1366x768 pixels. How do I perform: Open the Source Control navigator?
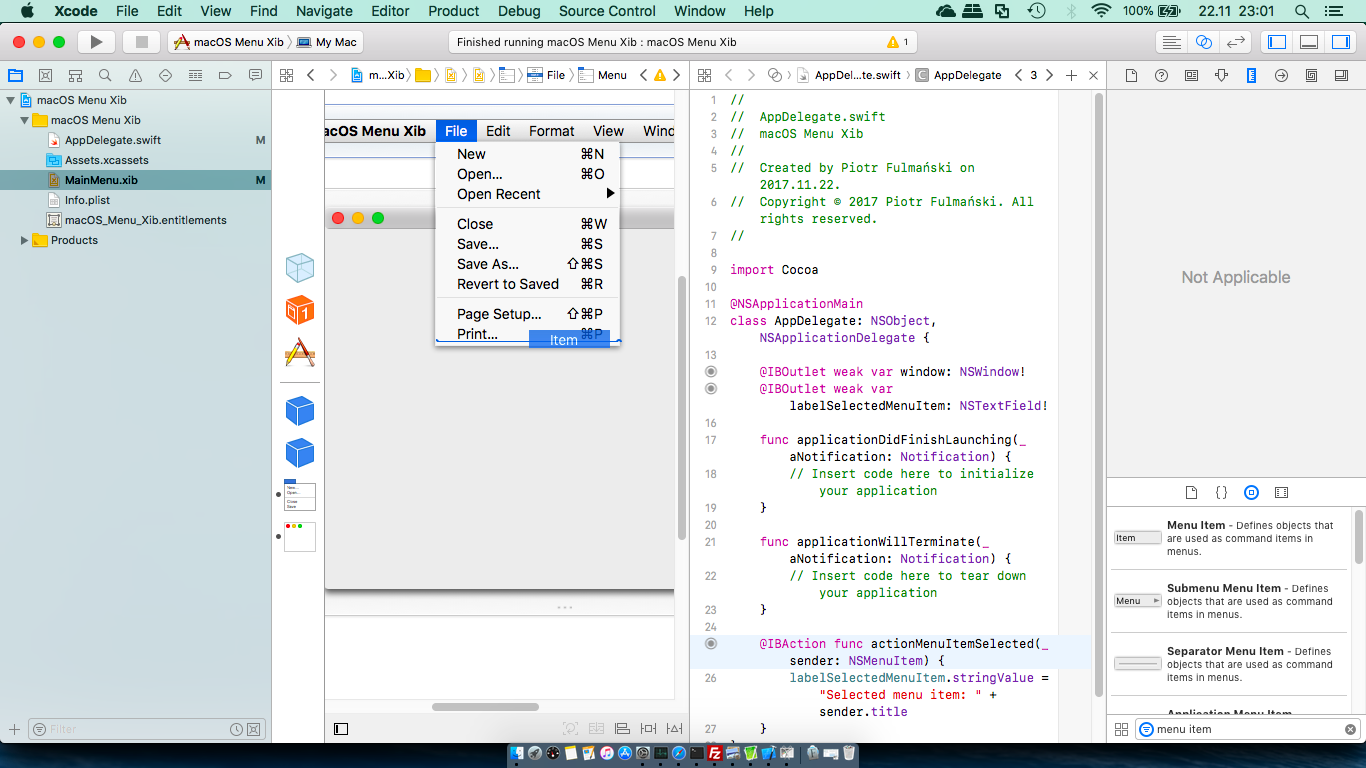point(45,75)
